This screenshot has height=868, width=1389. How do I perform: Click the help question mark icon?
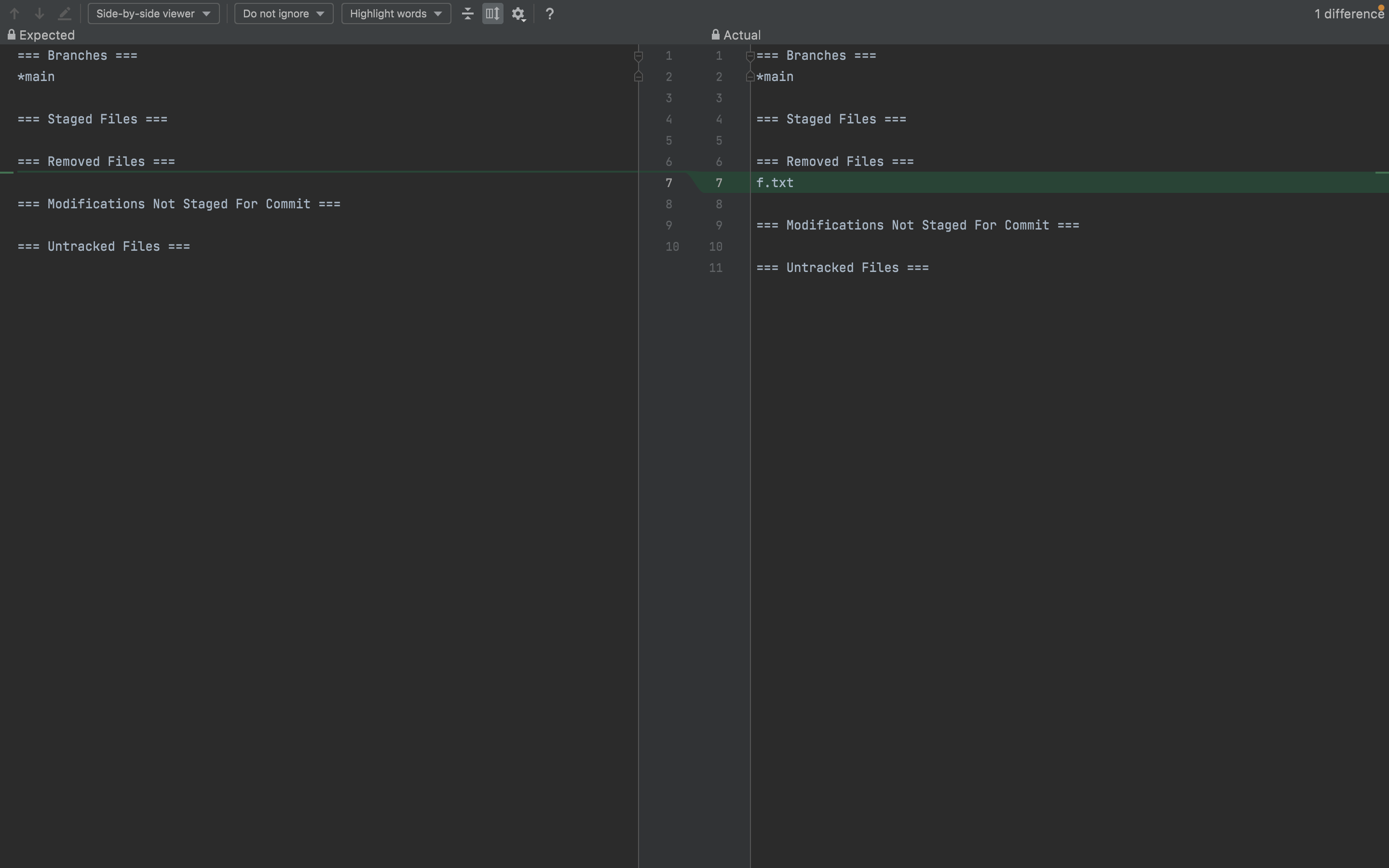[x=549, y=14]
